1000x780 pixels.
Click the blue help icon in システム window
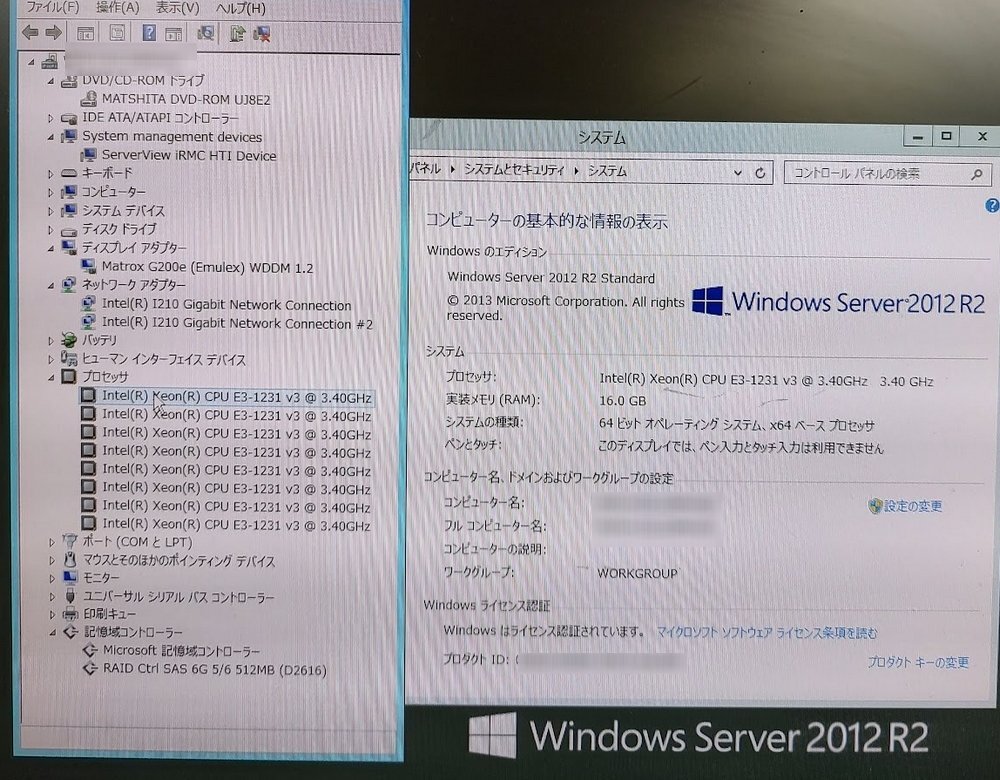coord(992,205)
